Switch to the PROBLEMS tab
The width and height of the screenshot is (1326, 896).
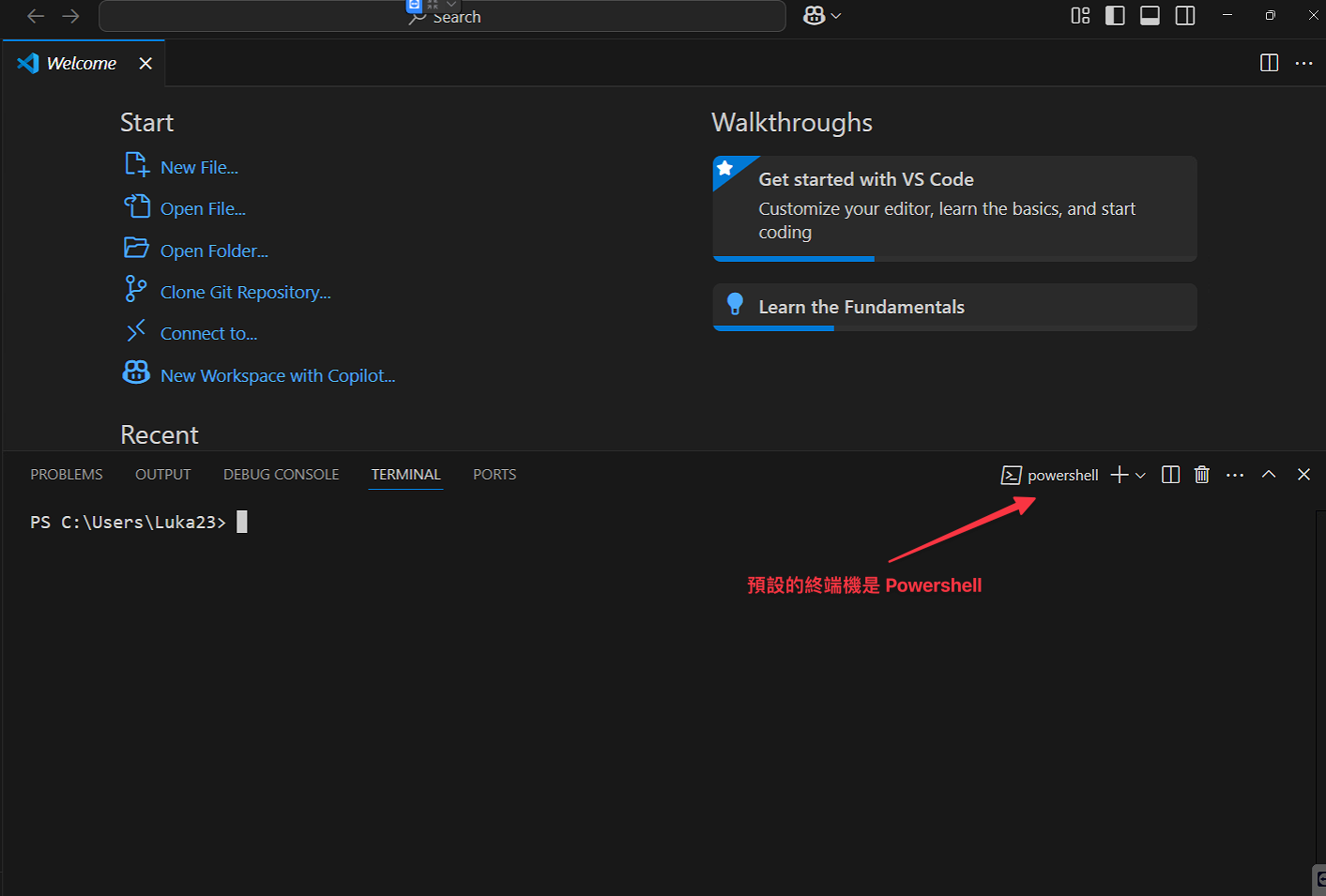coord(67,475)
